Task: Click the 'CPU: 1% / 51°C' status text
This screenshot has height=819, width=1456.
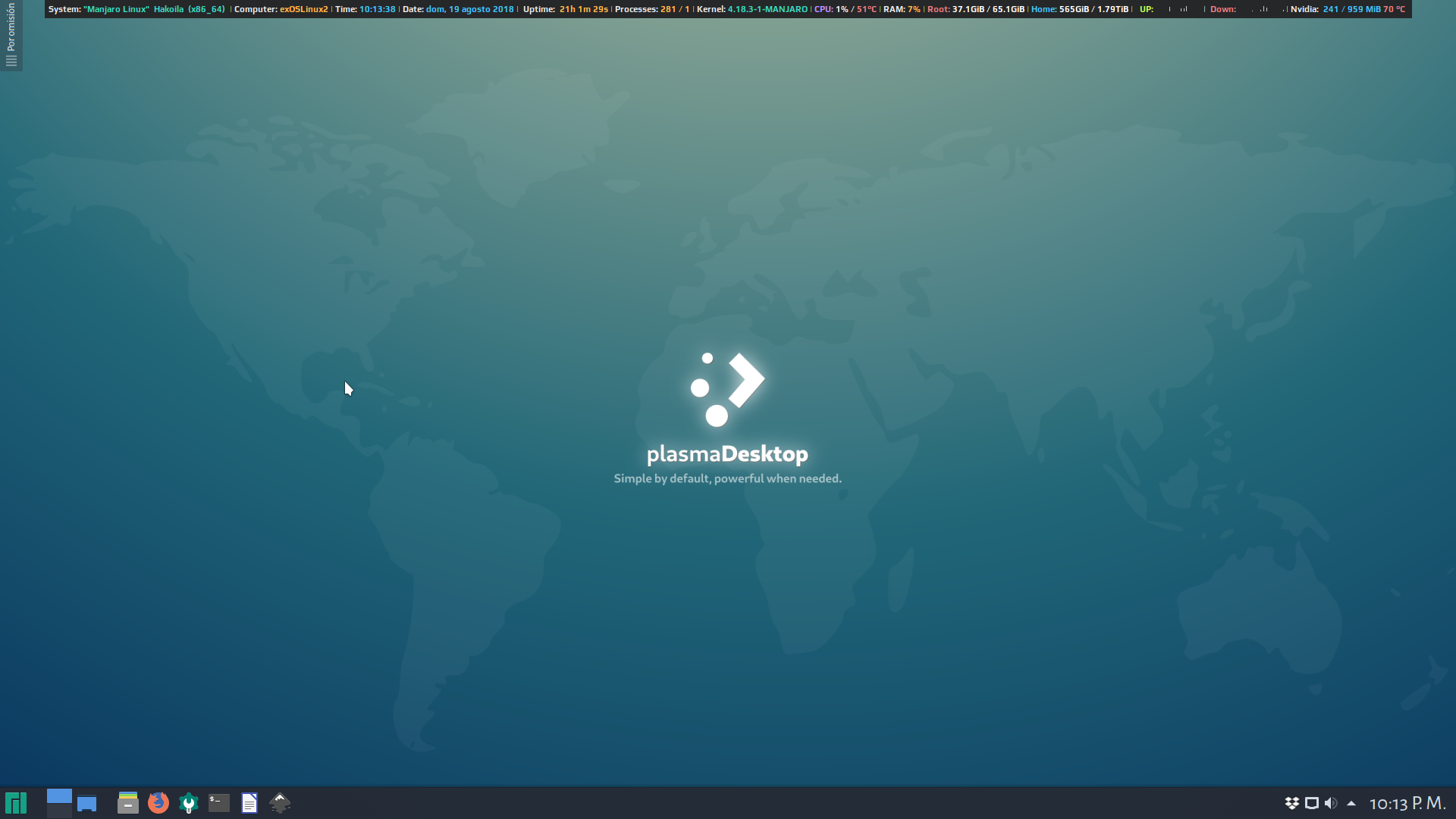Action: coord(846,9)
